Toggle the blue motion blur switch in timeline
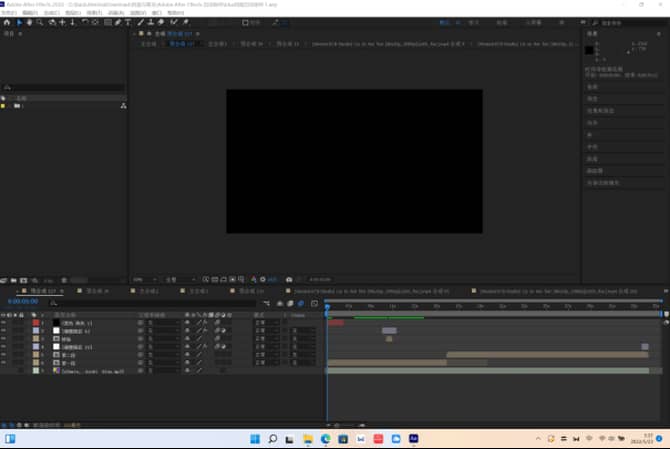 (x=301, y=303)
